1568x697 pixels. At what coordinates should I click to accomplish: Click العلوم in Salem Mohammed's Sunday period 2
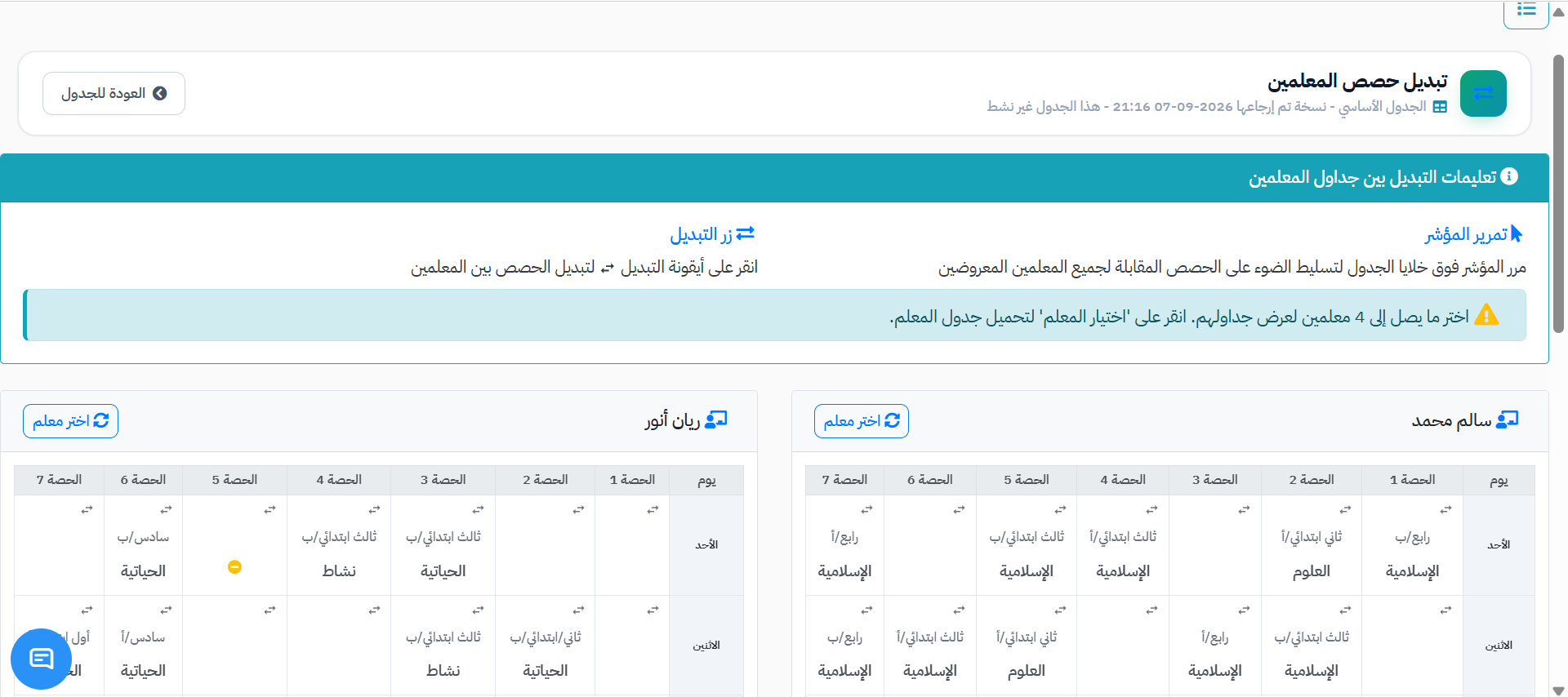[x=1312, y=571]
